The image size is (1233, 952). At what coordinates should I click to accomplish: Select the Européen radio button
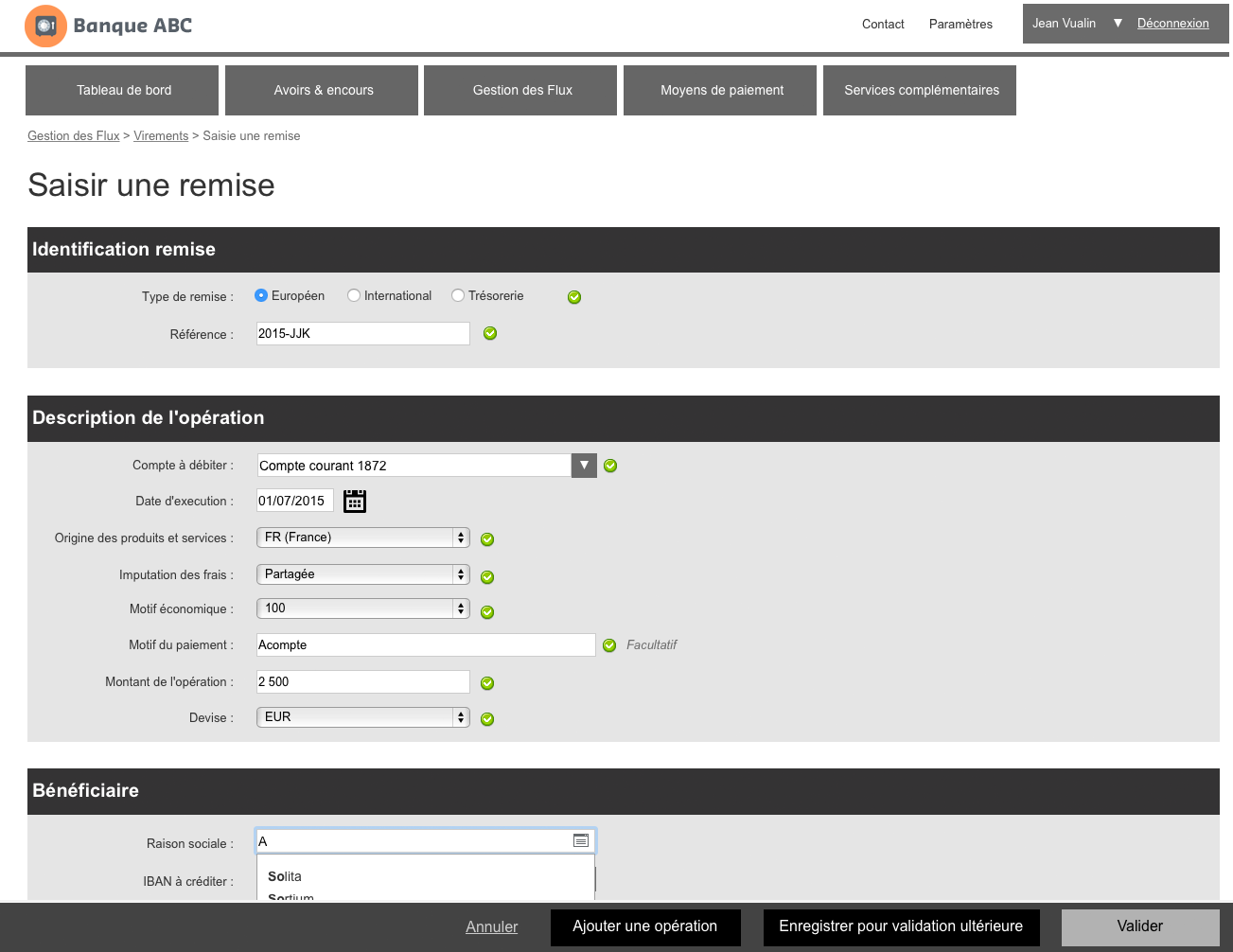pos(260,295)
